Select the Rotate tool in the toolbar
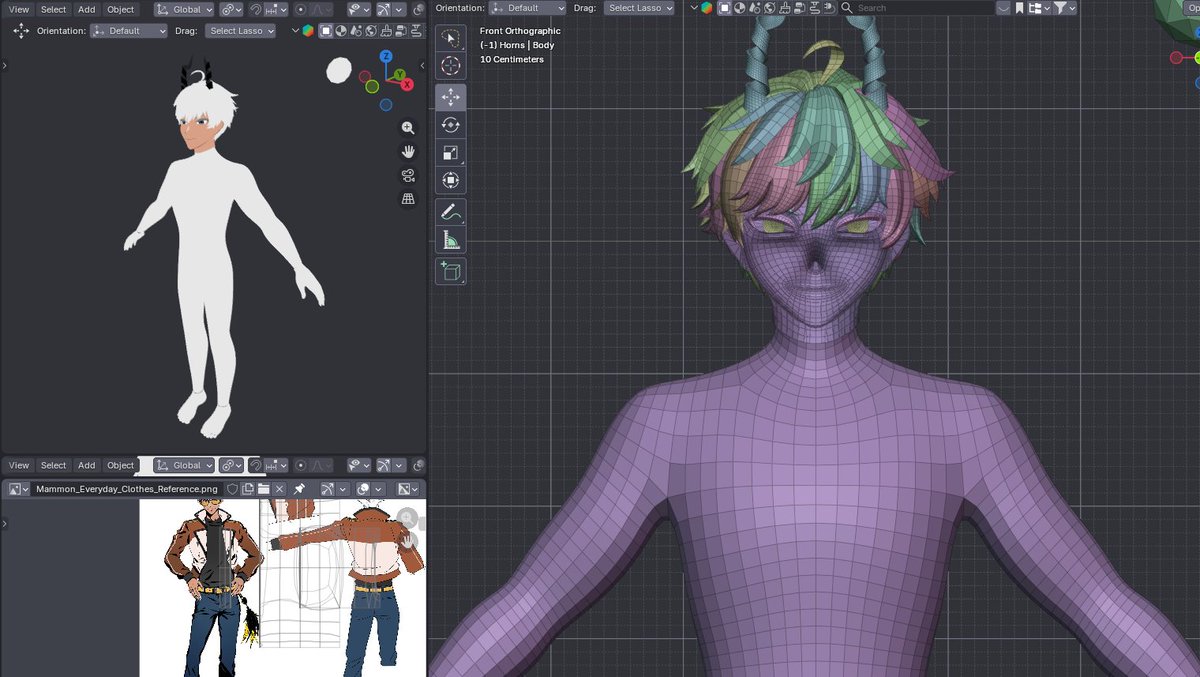This screenshot has height=677, width=1200. coord(450,125)
